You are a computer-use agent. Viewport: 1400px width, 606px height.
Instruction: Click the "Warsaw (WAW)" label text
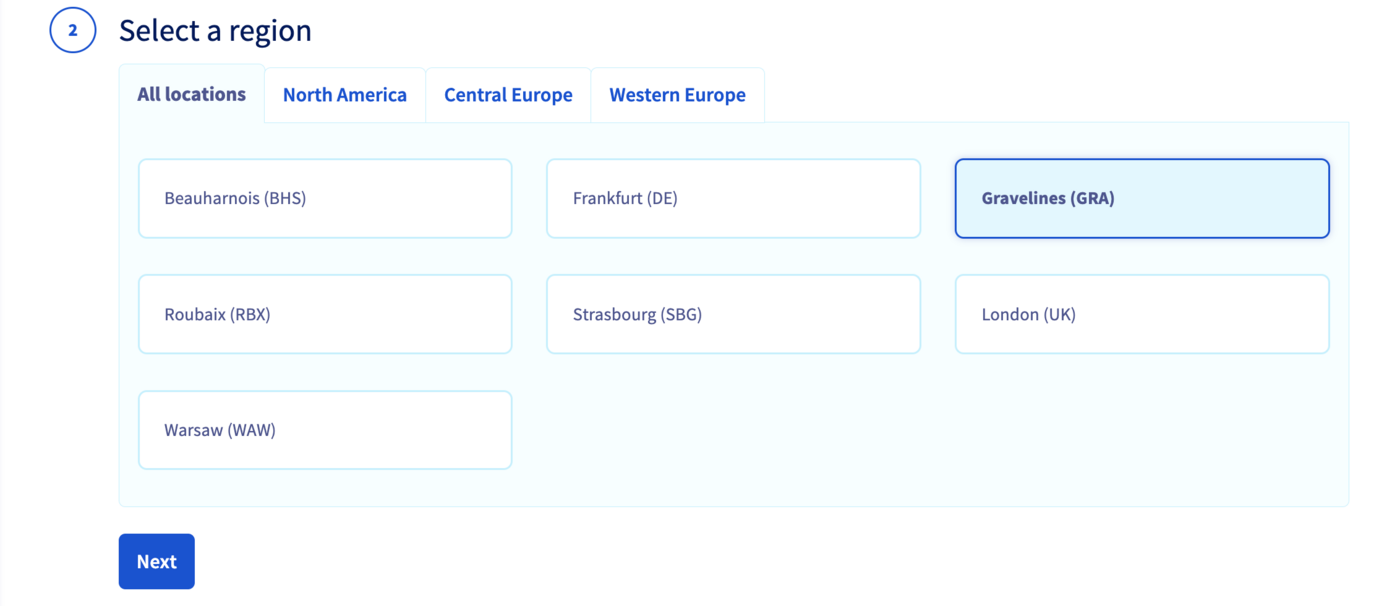[x=220, y=431]
